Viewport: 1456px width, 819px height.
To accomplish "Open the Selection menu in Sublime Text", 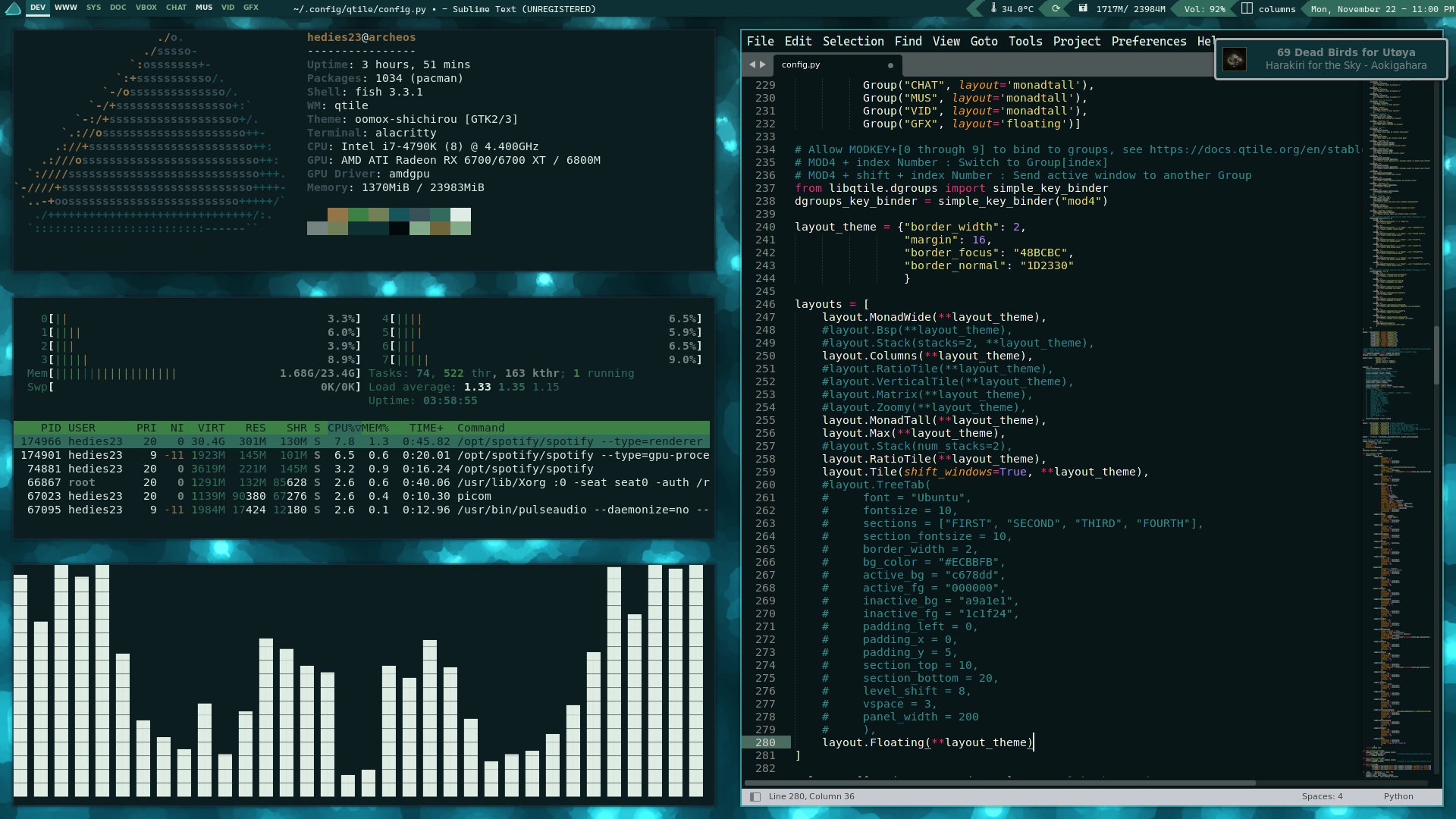I will [853, 41].
